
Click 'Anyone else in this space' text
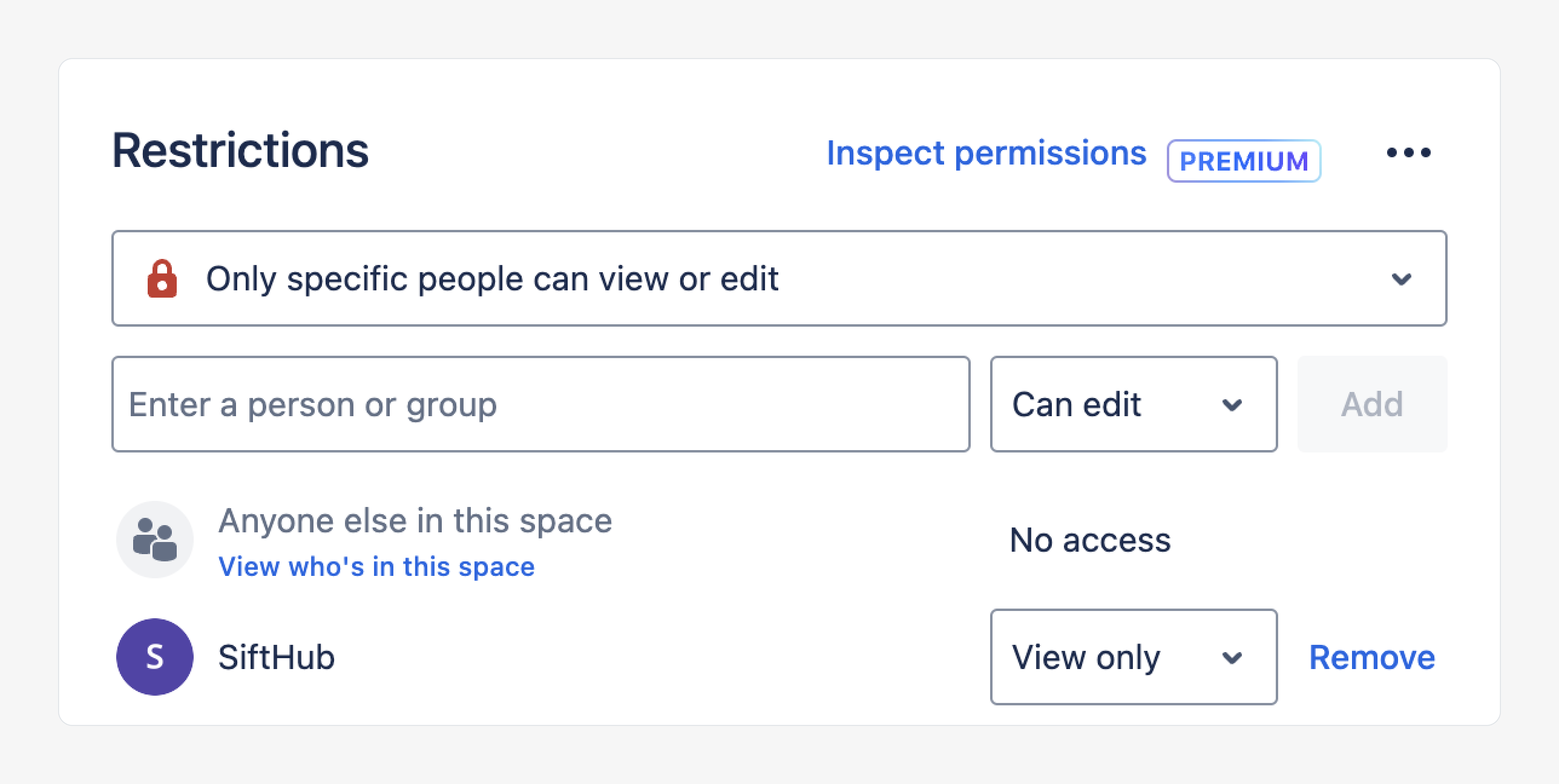415,521
